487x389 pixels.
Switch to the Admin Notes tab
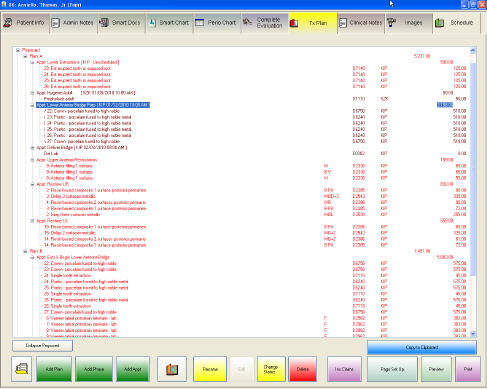tap(74, 23)
